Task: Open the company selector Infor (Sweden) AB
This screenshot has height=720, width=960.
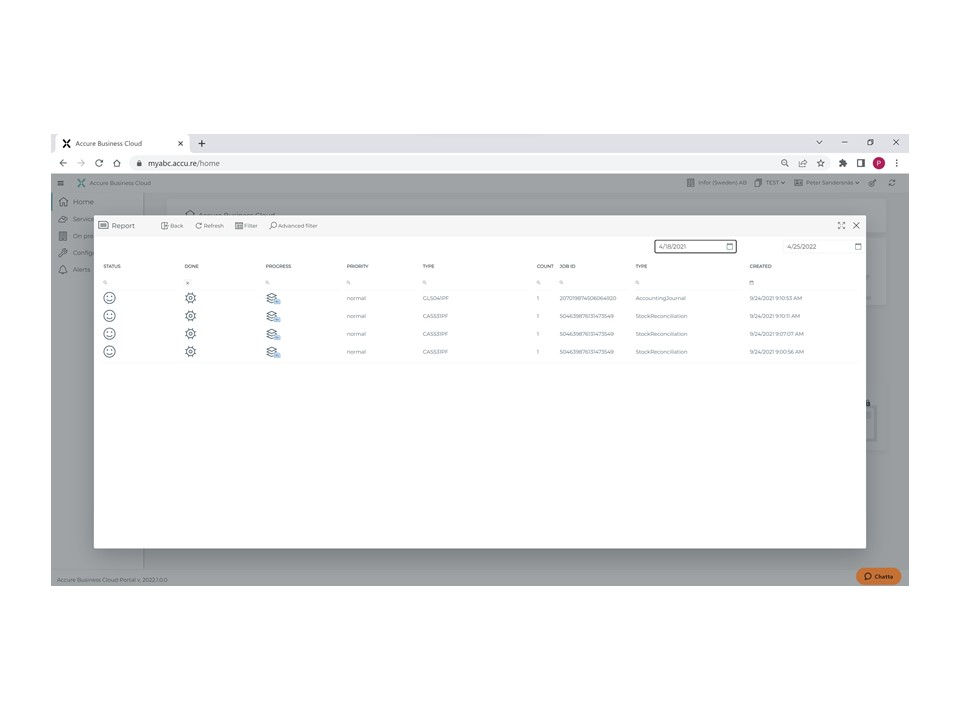Action: (718, 183)
